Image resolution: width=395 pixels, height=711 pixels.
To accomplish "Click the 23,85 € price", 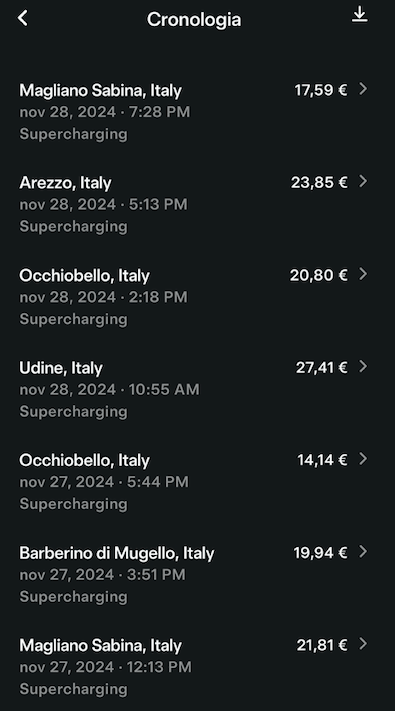I will click(319, 182).
